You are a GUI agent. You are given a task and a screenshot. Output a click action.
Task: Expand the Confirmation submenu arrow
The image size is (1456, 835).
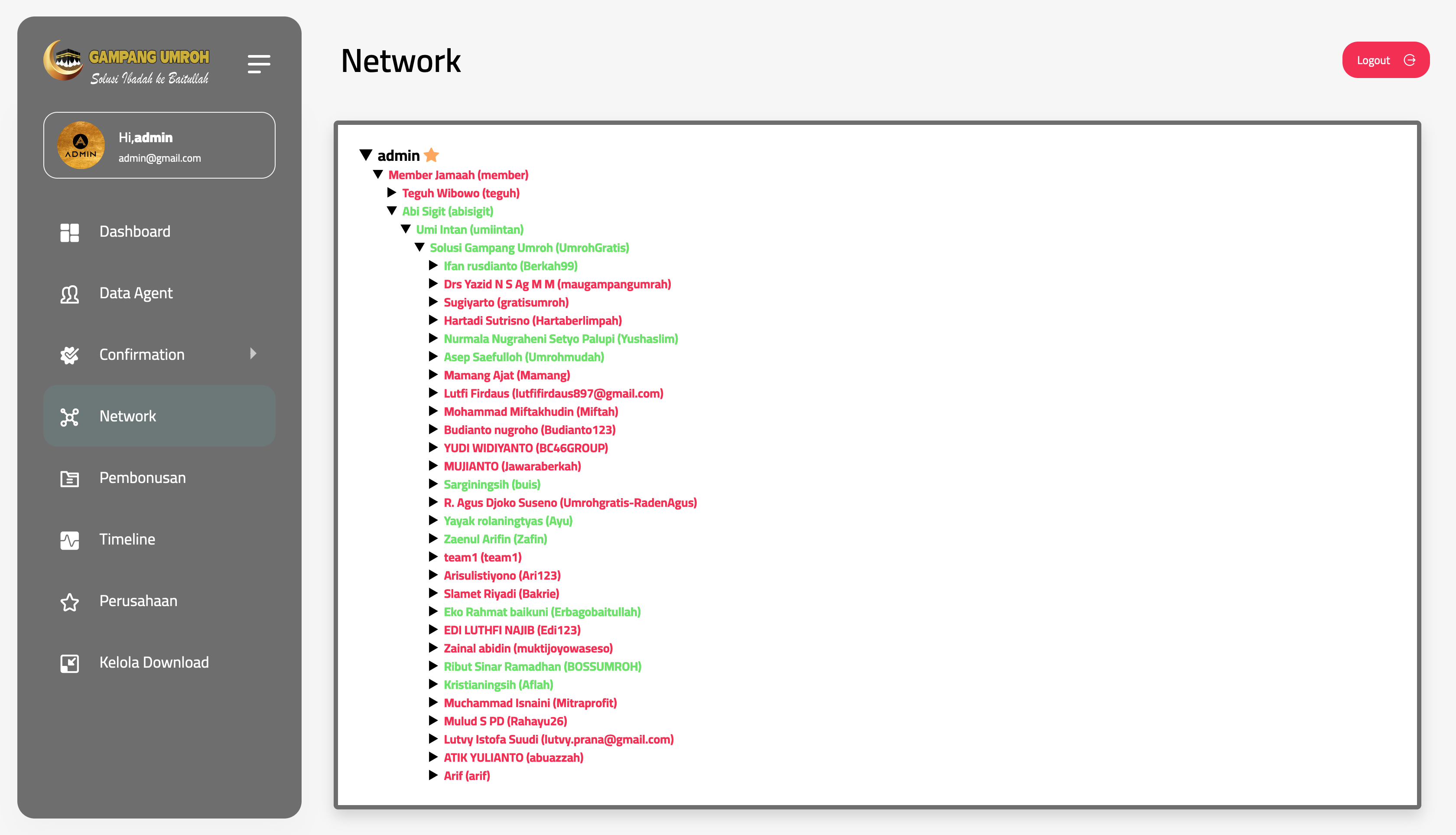253,354
